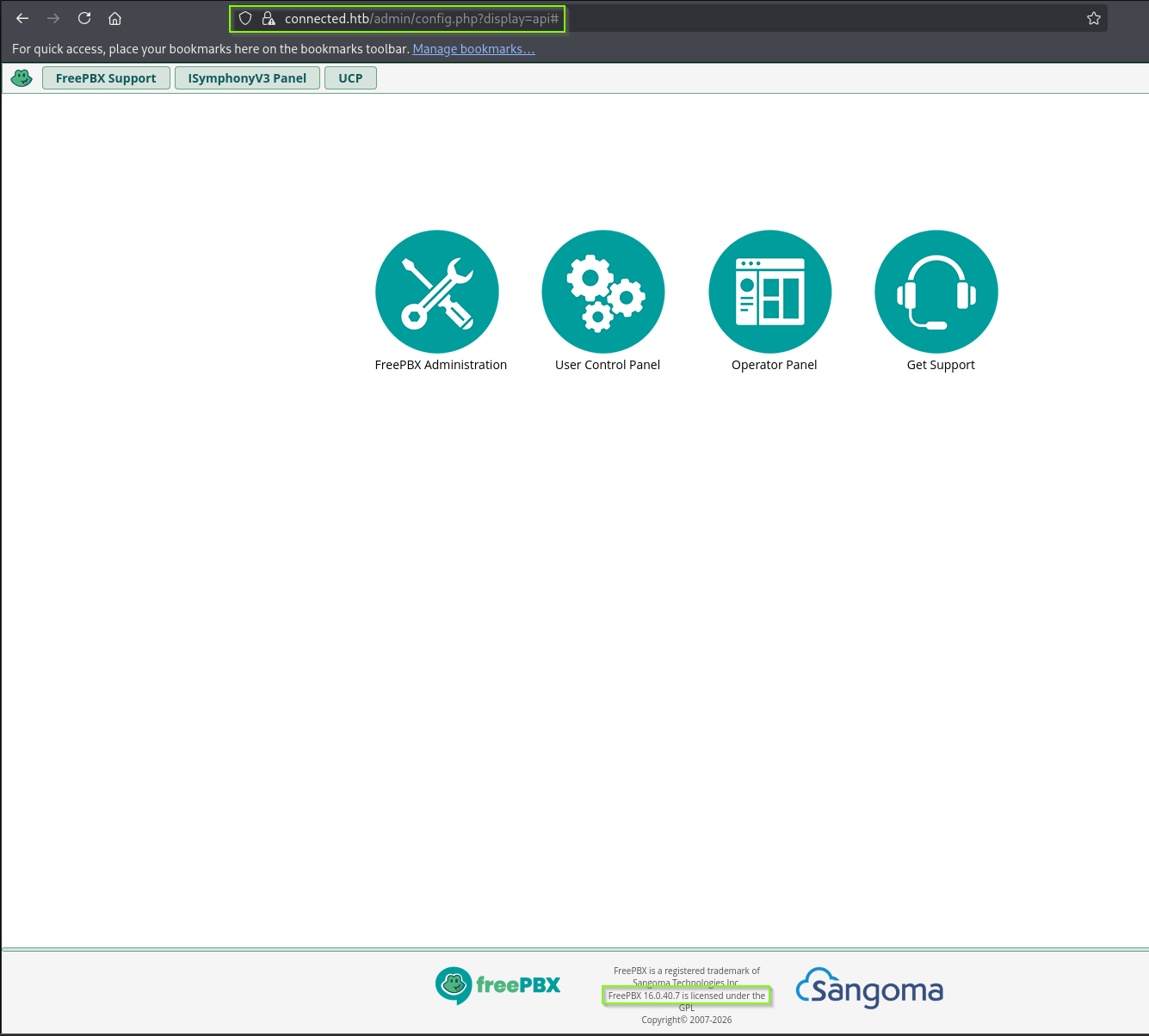Open ISymphonyV3 Panel button

[x=247, y=78]
